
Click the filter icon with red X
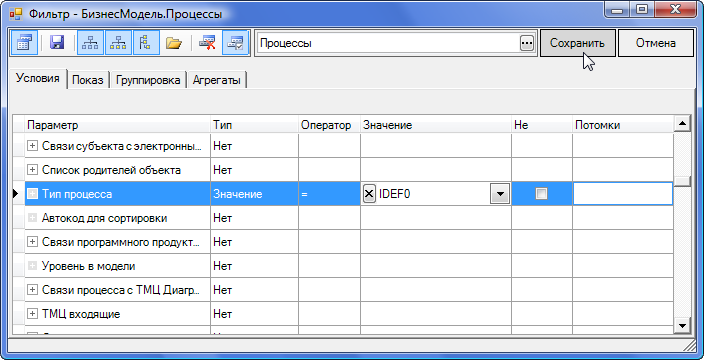tap(207, 43)
